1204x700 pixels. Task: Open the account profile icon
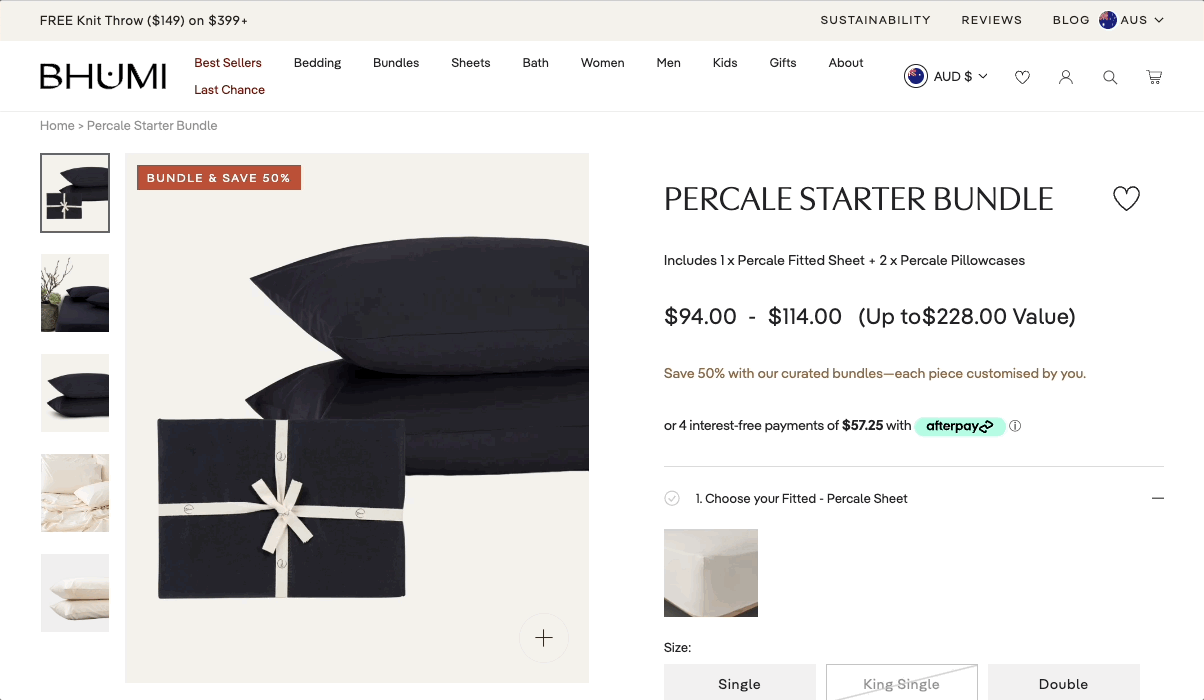click(x=1066, y=77)
